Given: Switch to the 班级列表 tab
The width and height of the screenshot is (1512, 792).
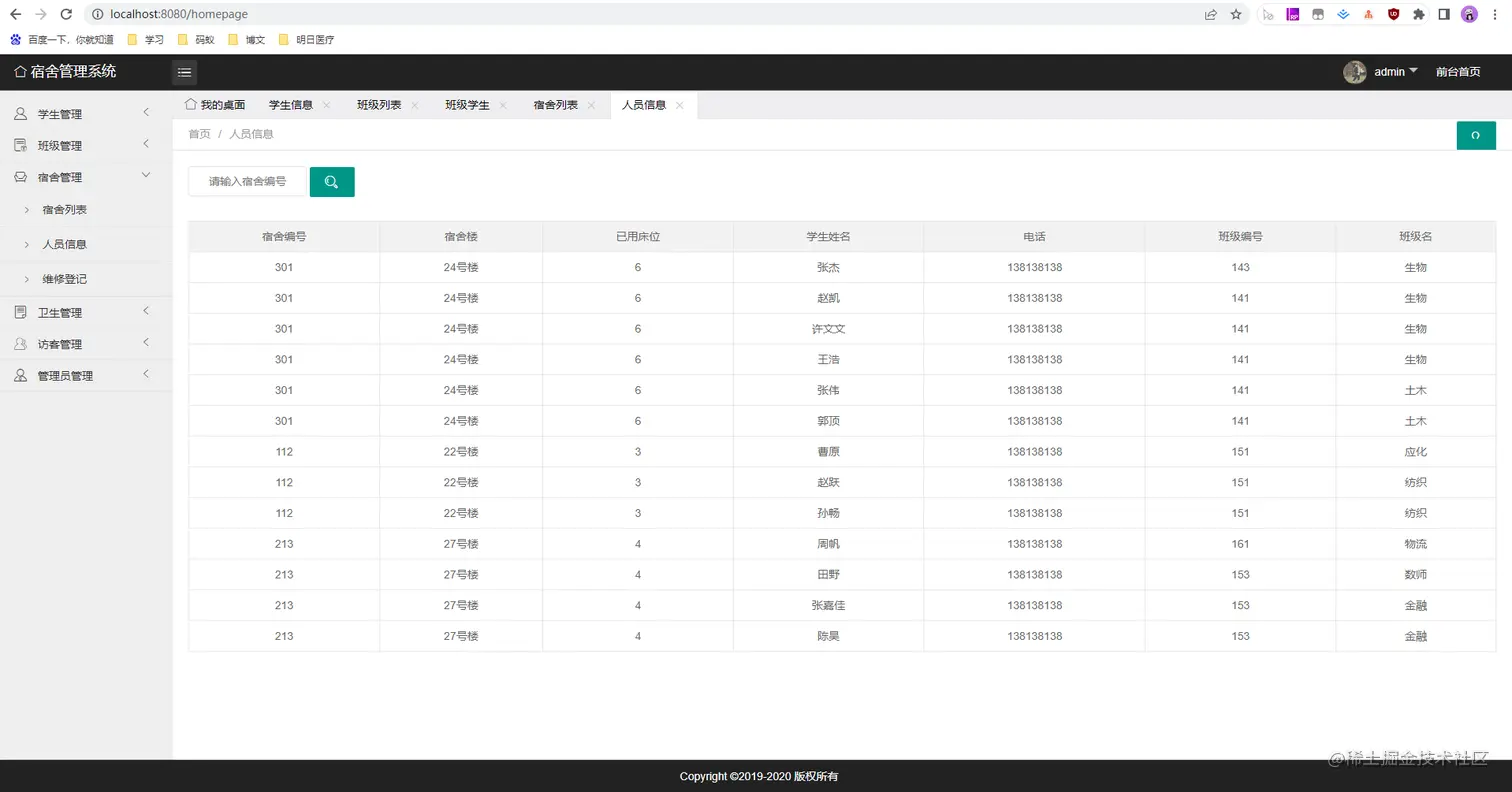Looking at the screenshot, I should [x=379, y=105].
